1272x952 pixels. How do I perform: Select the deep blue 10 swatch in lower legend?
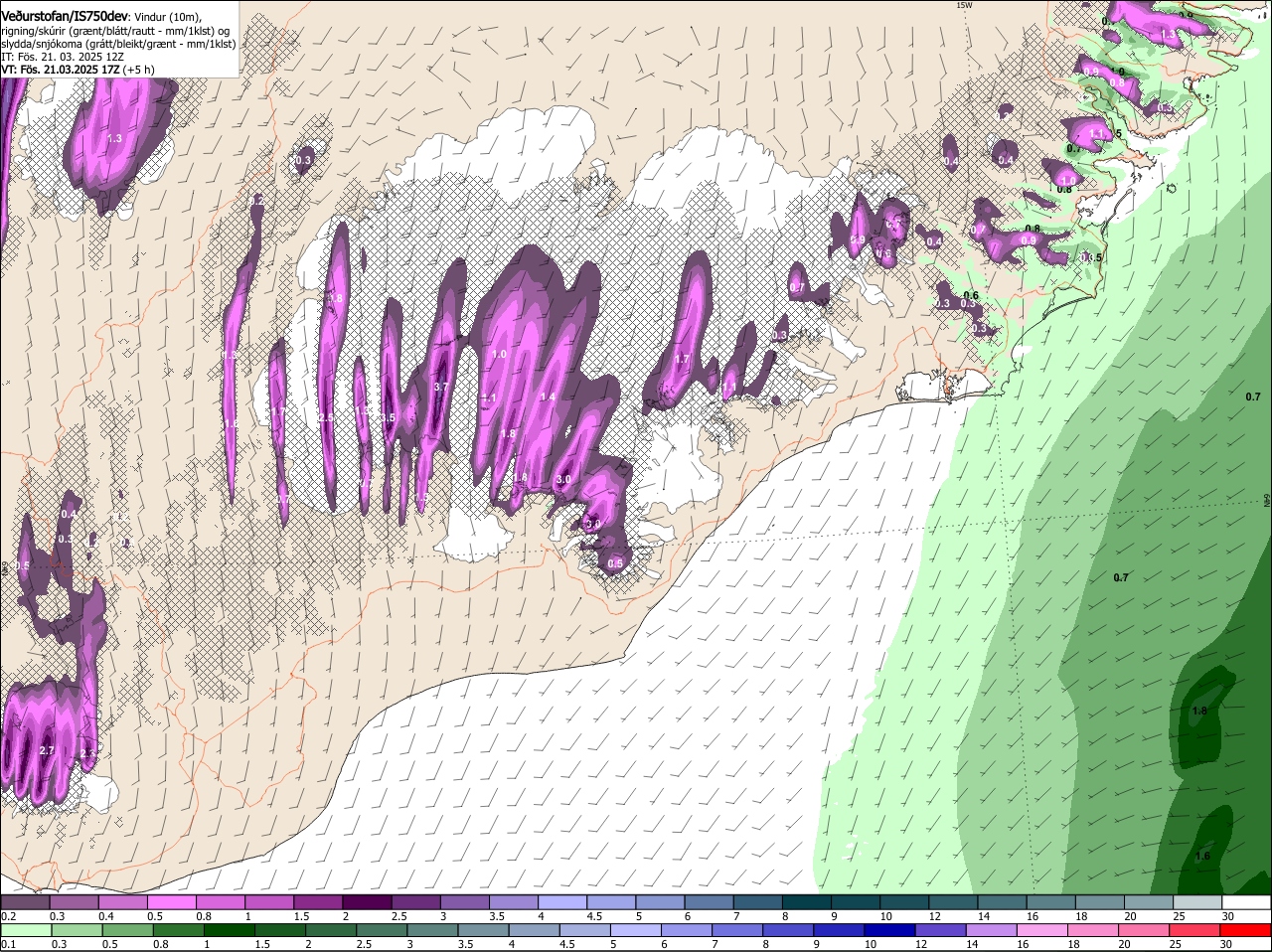pos(890,930)
